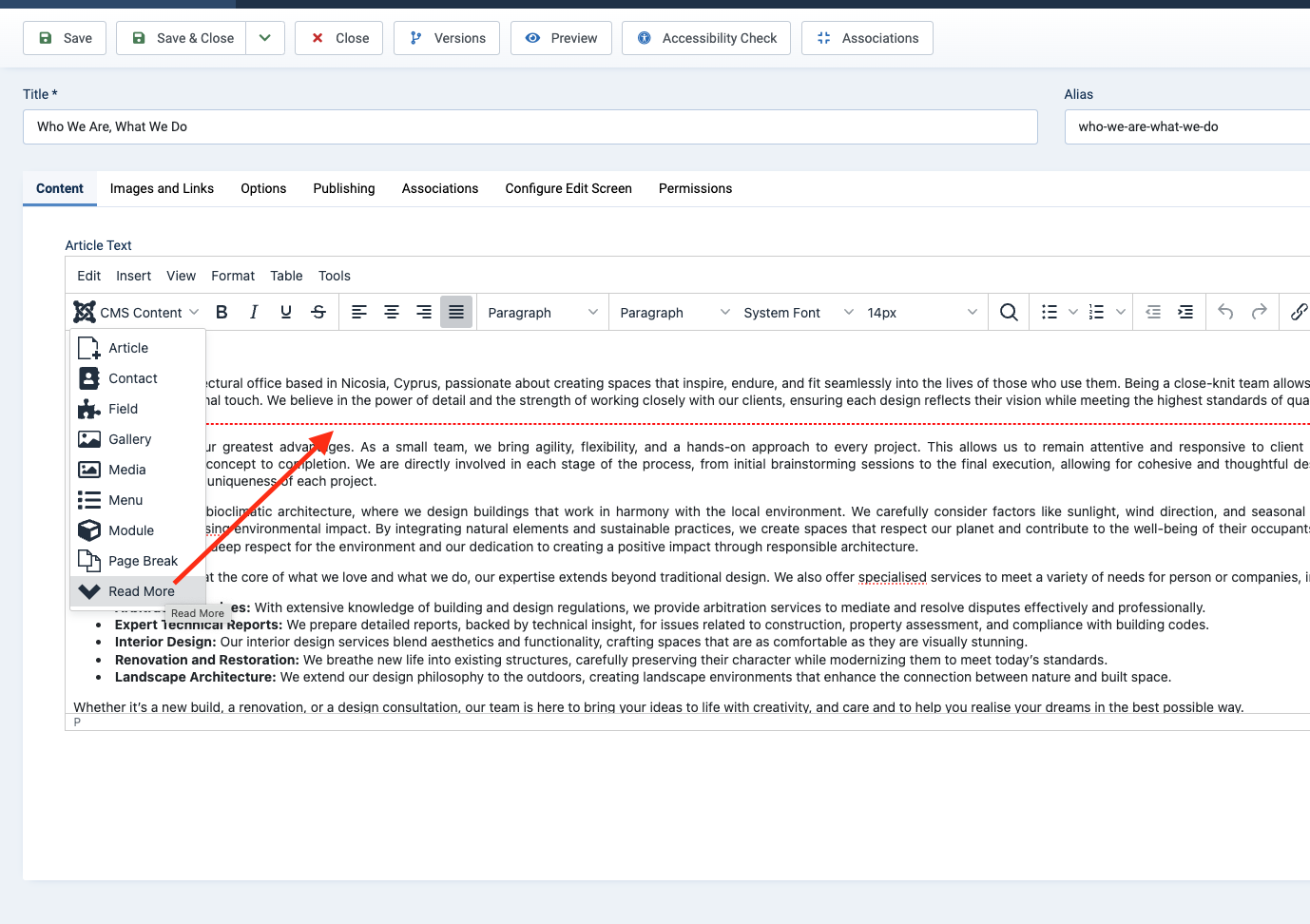Open the editor Insert menu
The height and width of the screenshot is (924, 1310).
[134, 276]
